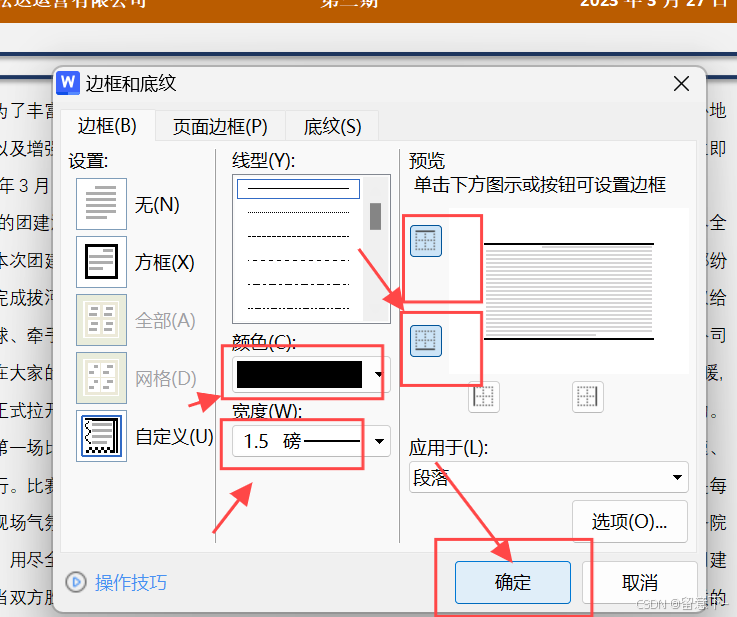Open the 边框(B) tab

coord(108,126)
